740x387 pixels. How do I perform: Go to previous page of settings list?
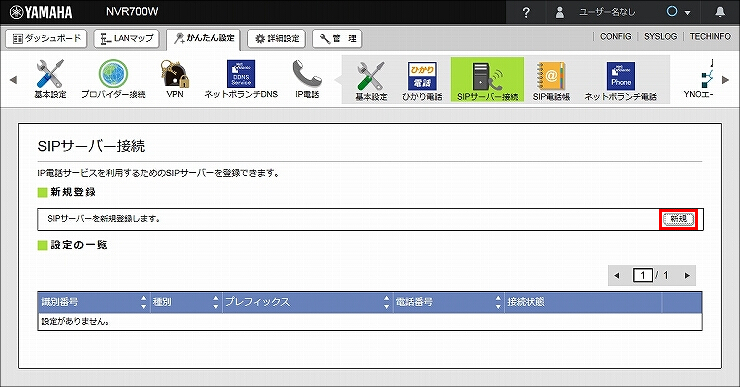coord(616,276)
